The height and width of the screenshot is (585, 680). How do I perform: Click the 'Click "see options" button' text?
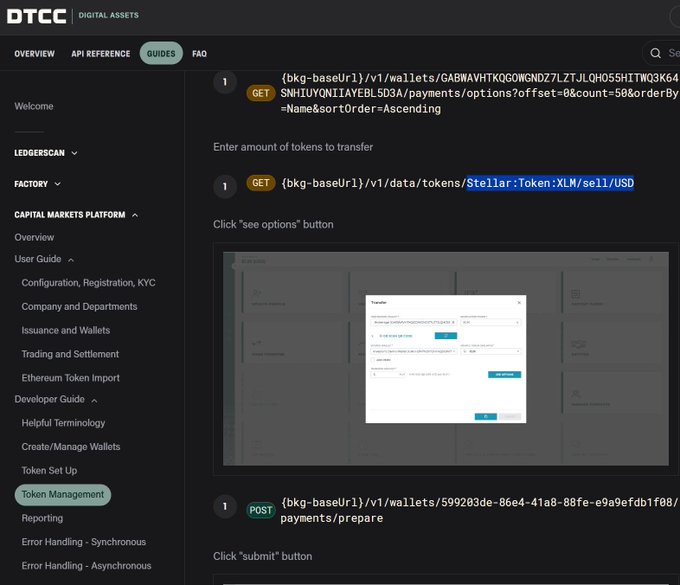[x=273, y=225]
